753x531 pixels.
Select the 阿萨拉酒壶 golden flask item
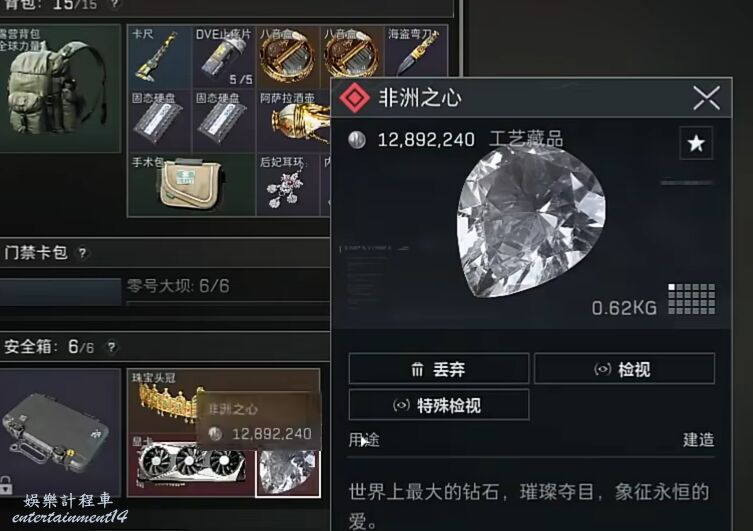pyautogui.click(x=294, y=121)
